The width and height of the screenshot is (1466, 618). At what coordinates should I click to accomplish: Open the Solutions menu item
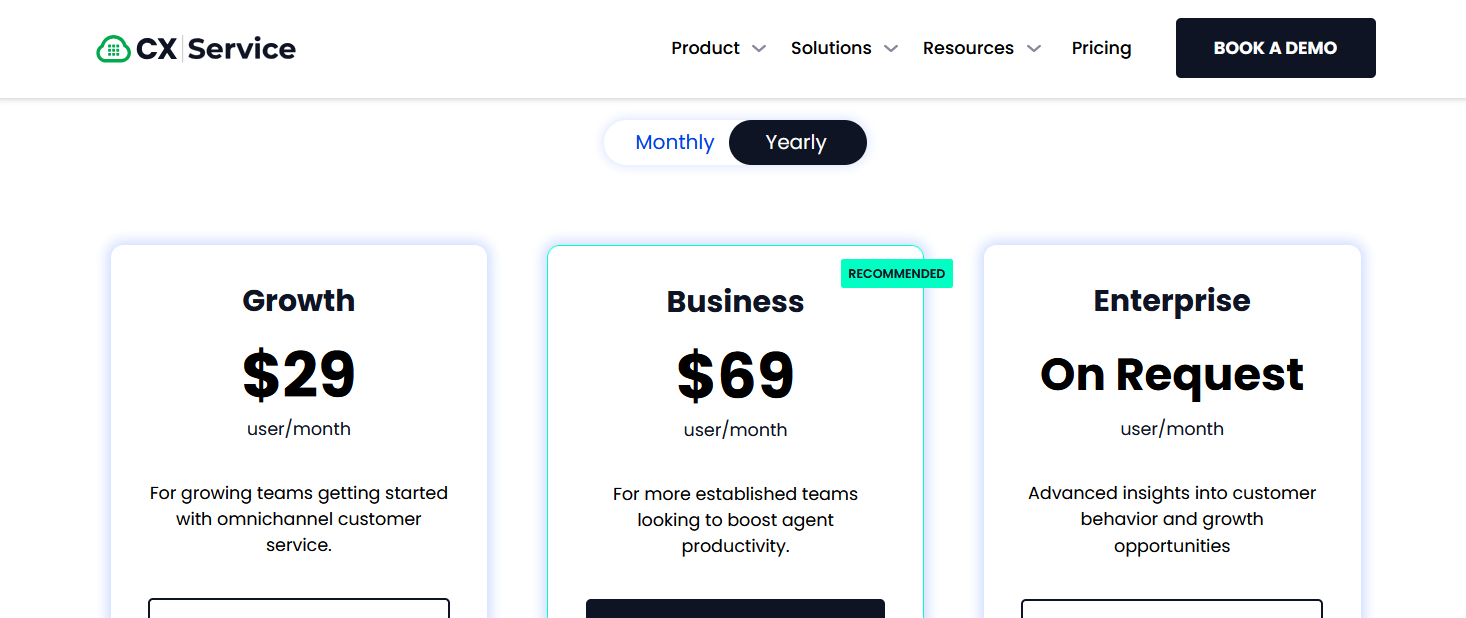coord(830,48)
